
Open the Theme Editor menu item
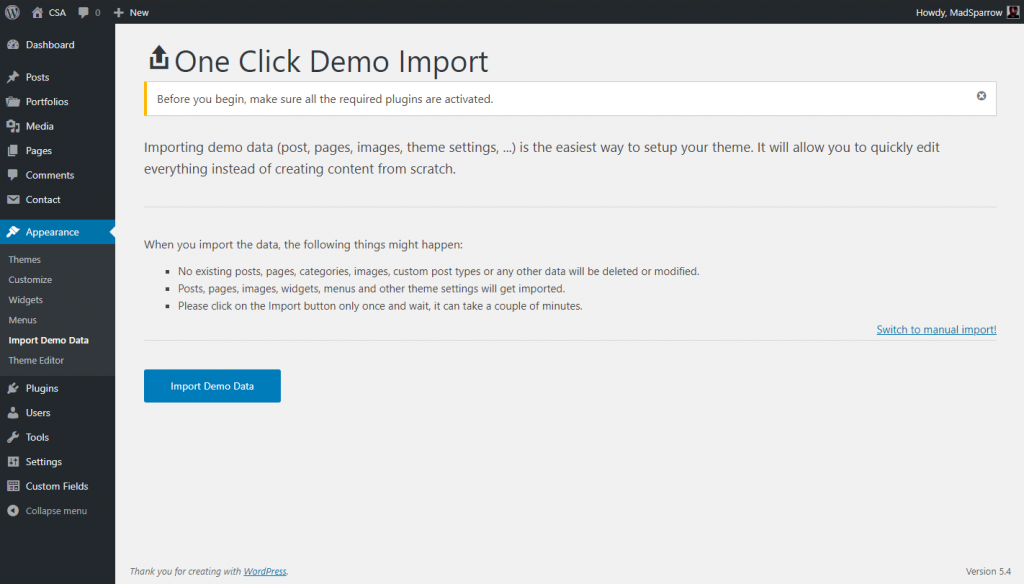[36, 360]
